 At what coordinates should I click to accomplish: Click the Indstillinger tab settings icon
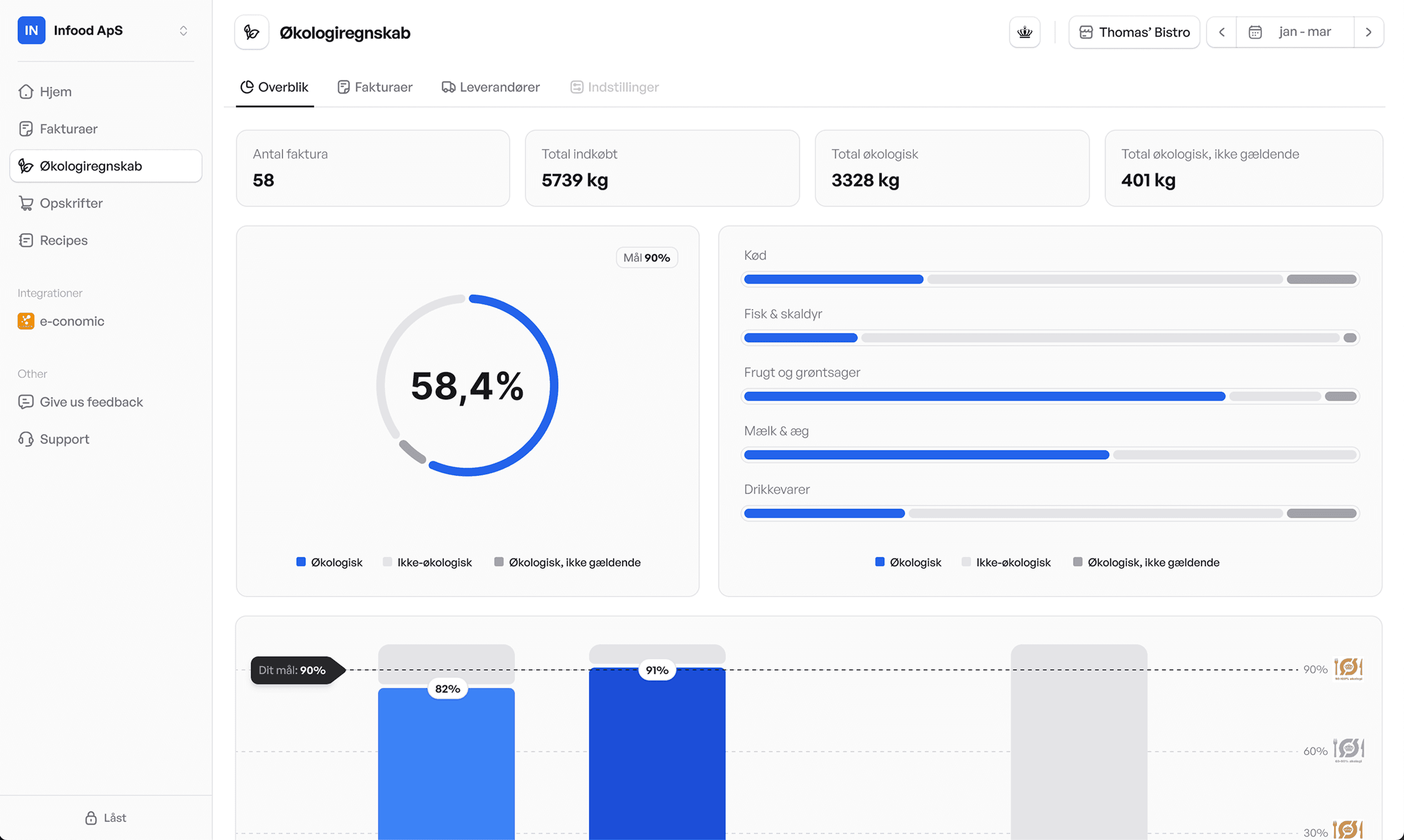coord(577,87)
